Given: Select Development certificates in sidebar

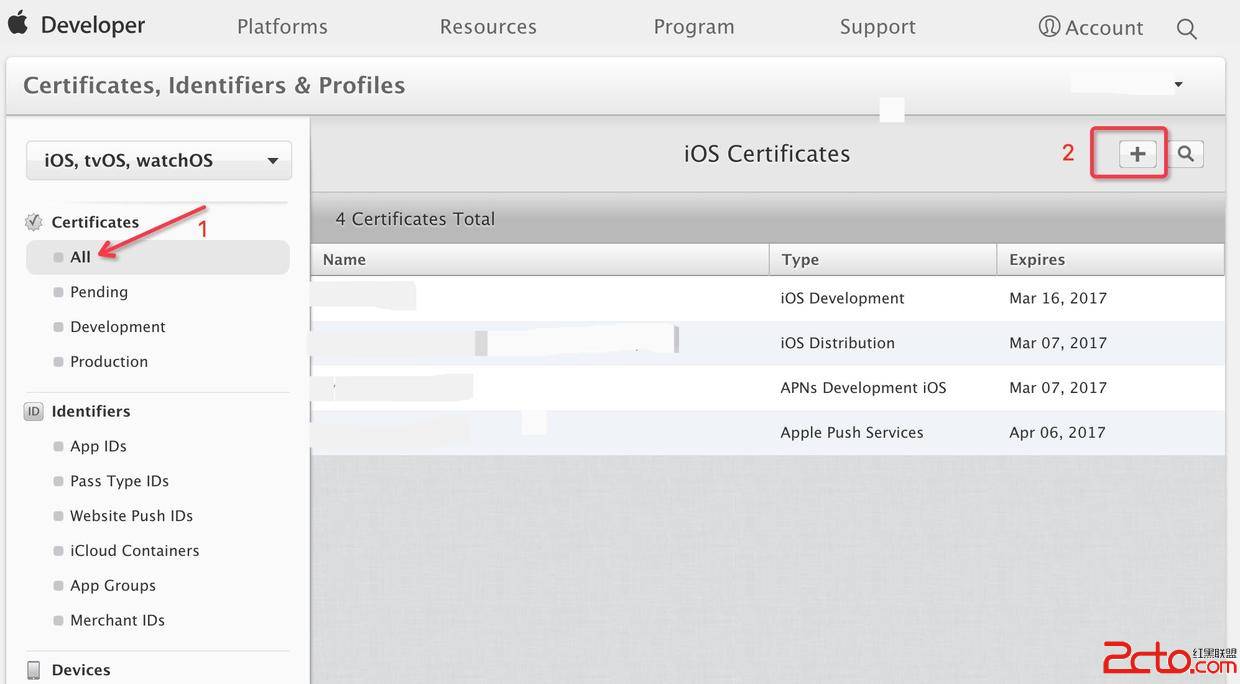Looking at the screenshot, I should 118,327.
